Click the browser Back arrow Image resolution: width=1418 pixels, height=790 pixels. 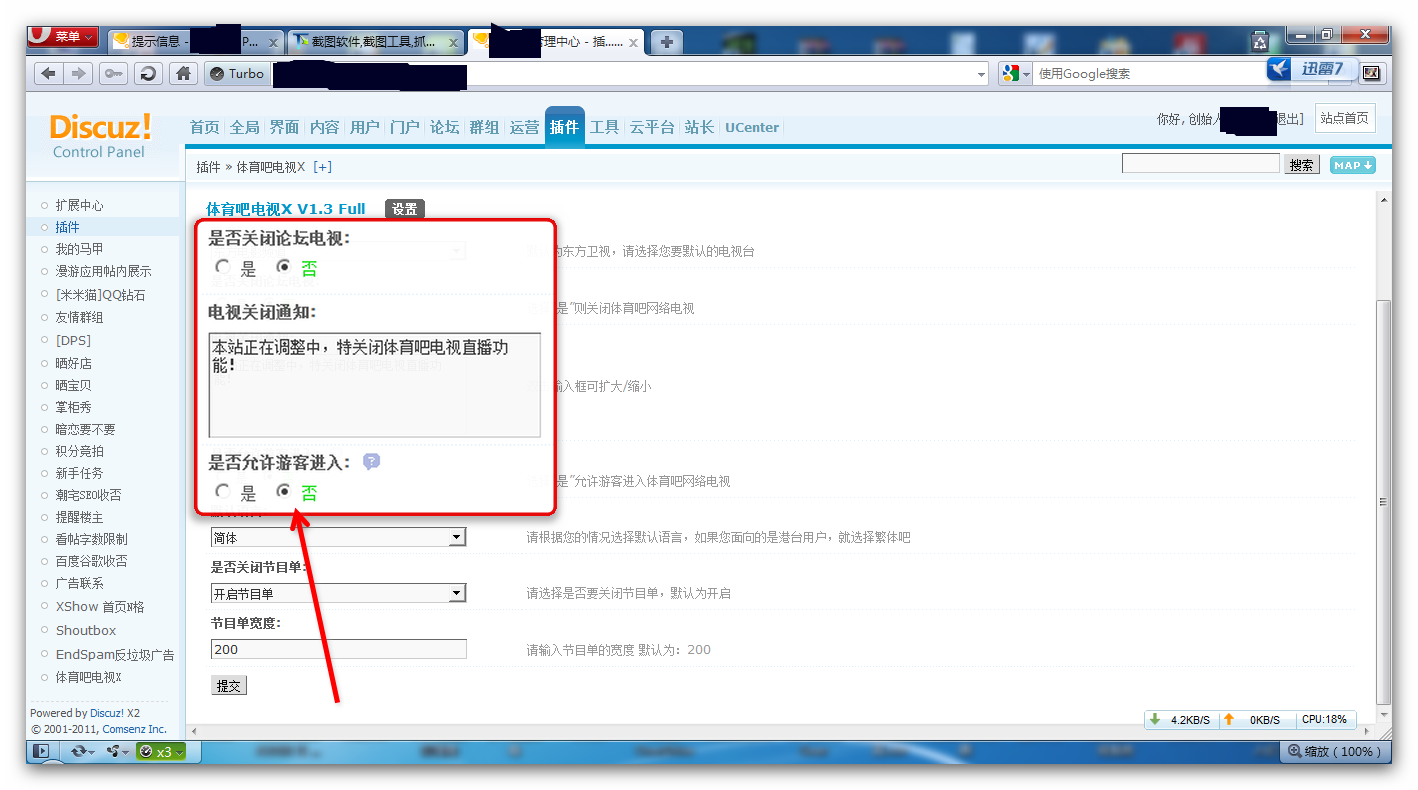point(48,73)
